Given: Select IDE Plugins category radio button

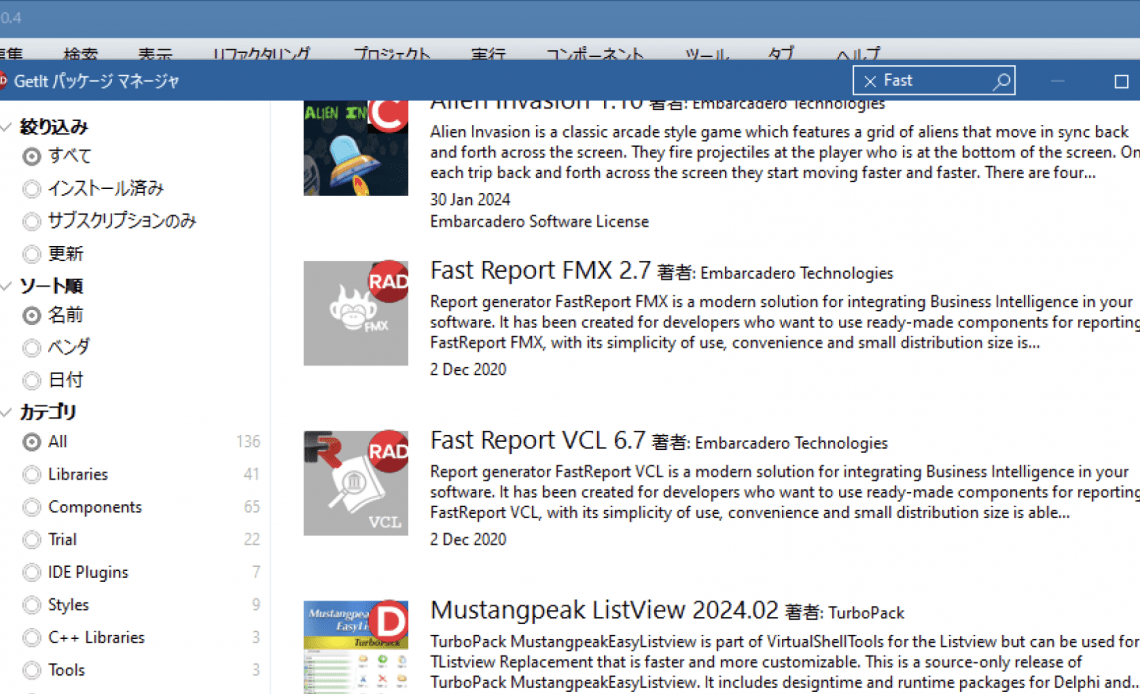Looking at the screenshot, I should coord(31,573).
